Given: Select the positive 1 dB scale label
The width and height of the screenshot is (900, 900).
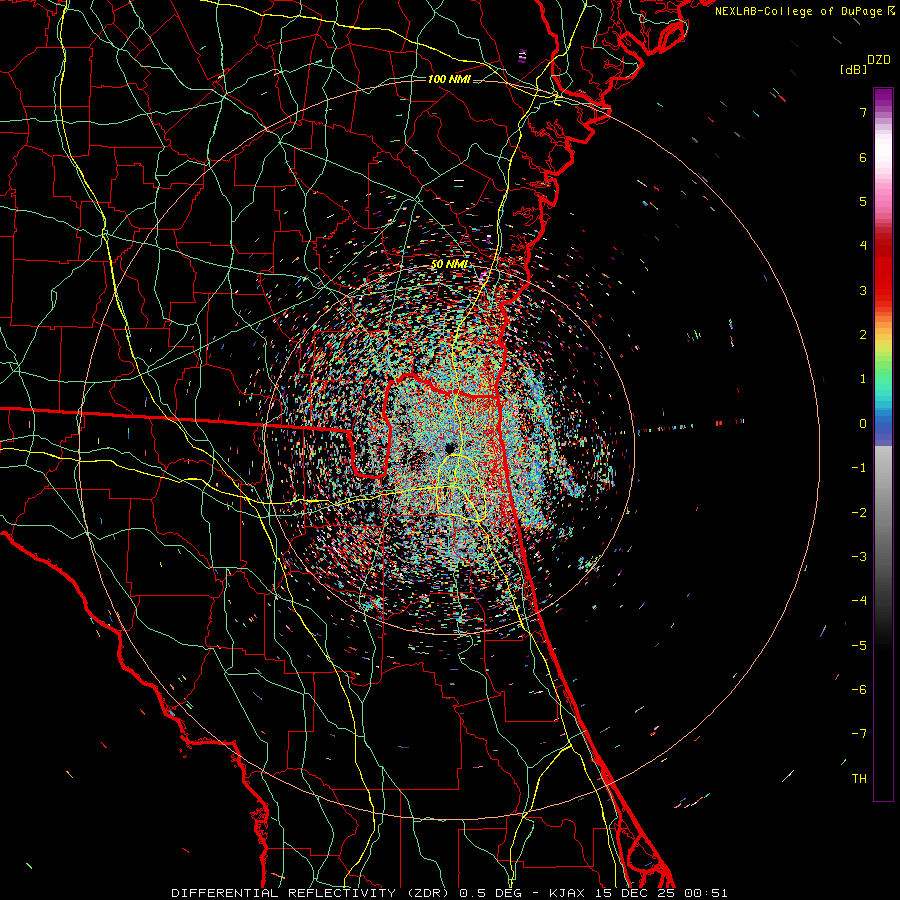Looking at the screenshot, I should 863,379.
